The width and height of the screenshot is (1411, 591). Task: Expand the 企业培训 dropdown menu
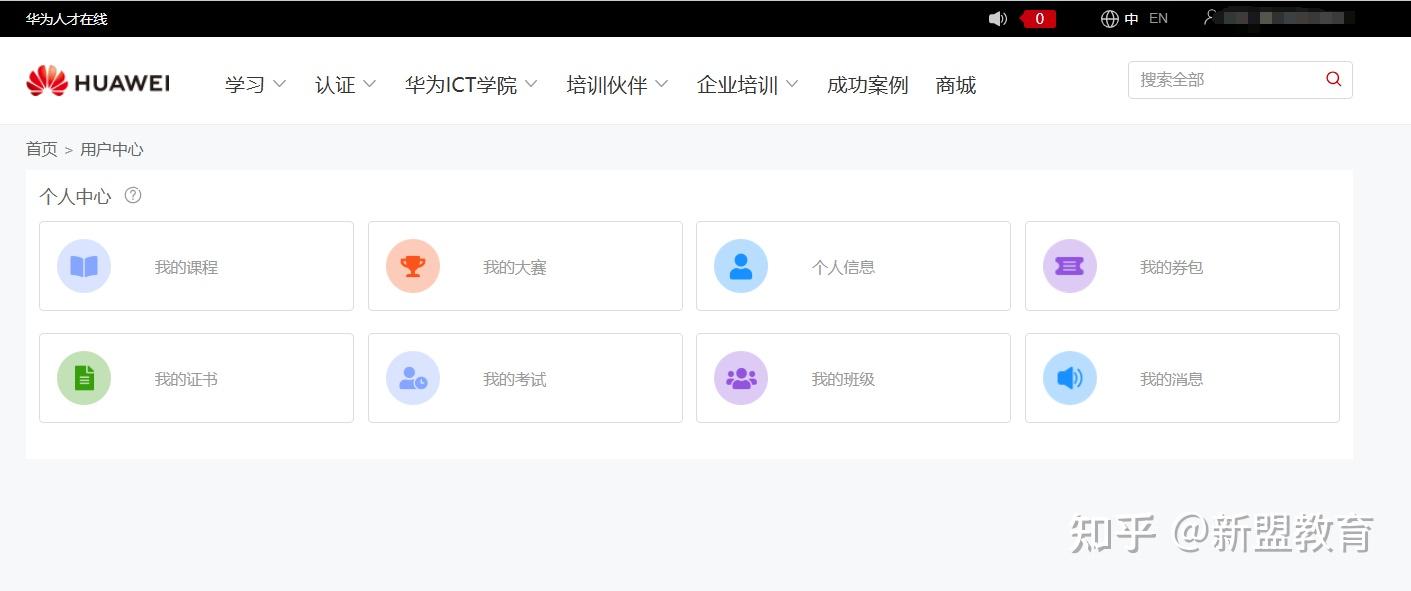(x=747, y=85)
